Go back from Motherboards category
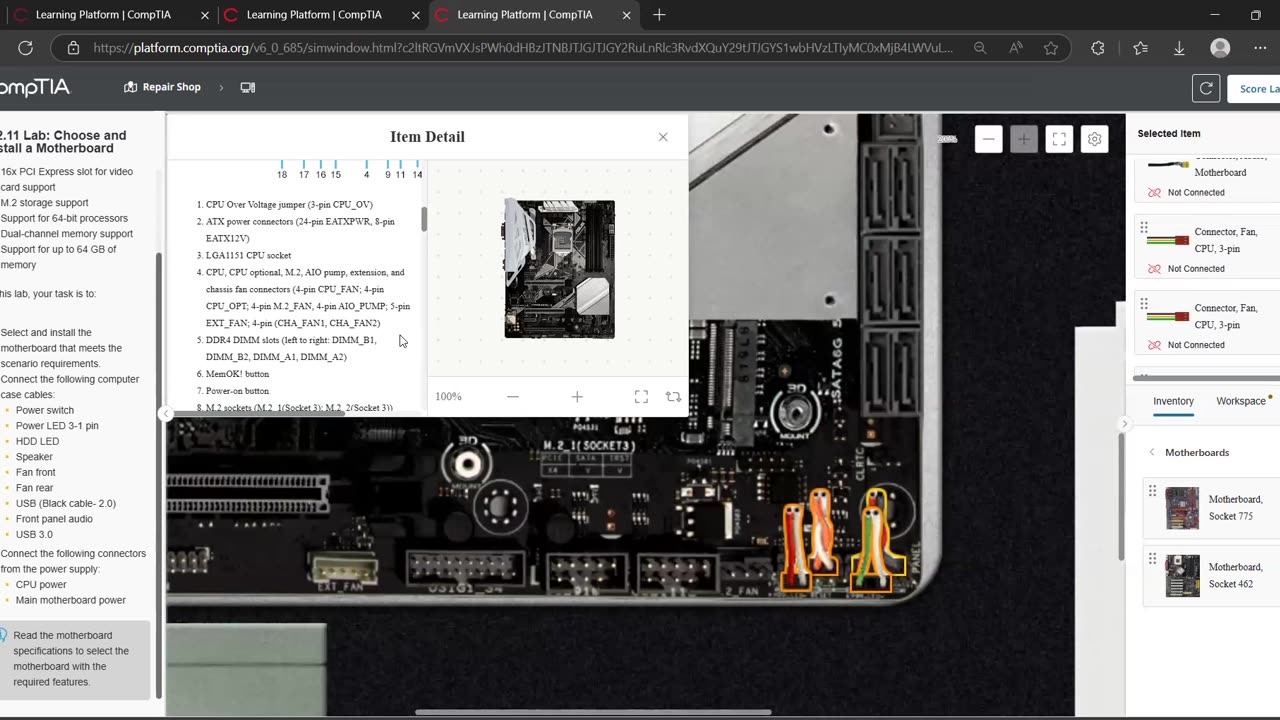The image size is (1280, 720). pyautogui.click(x=1152, y=452)
